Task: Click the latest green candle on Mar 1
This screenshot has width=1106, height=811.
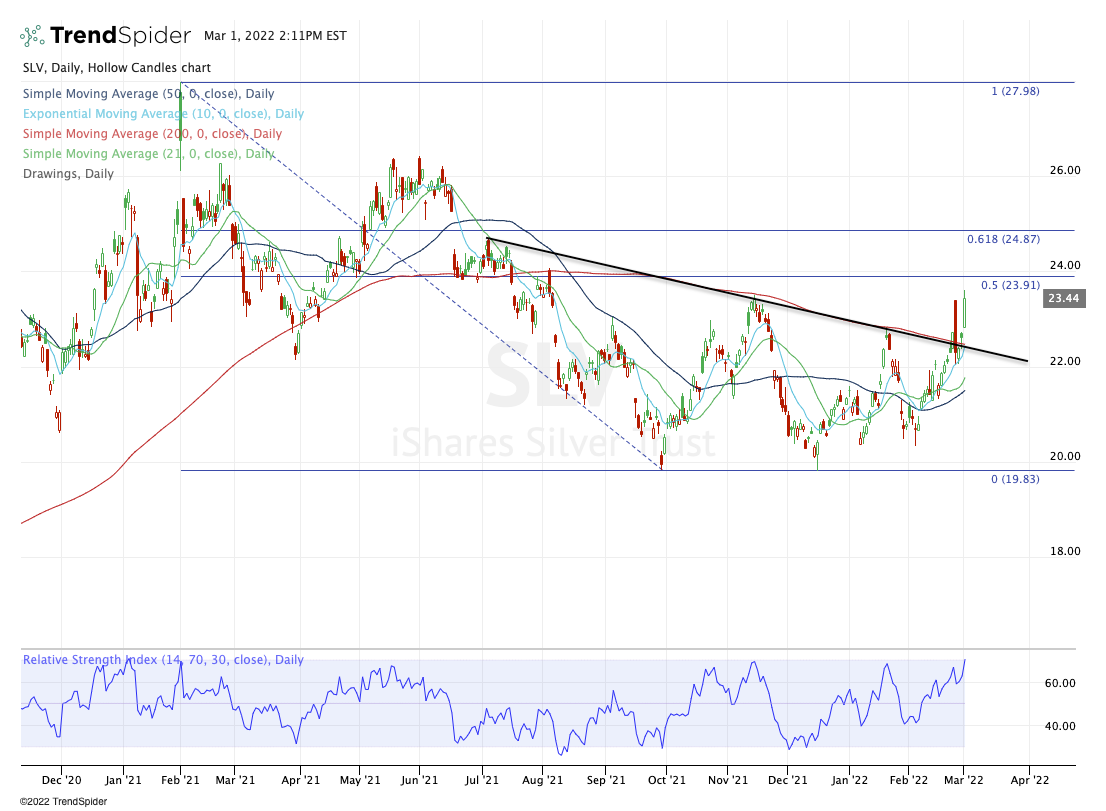Action: [964, 311]
